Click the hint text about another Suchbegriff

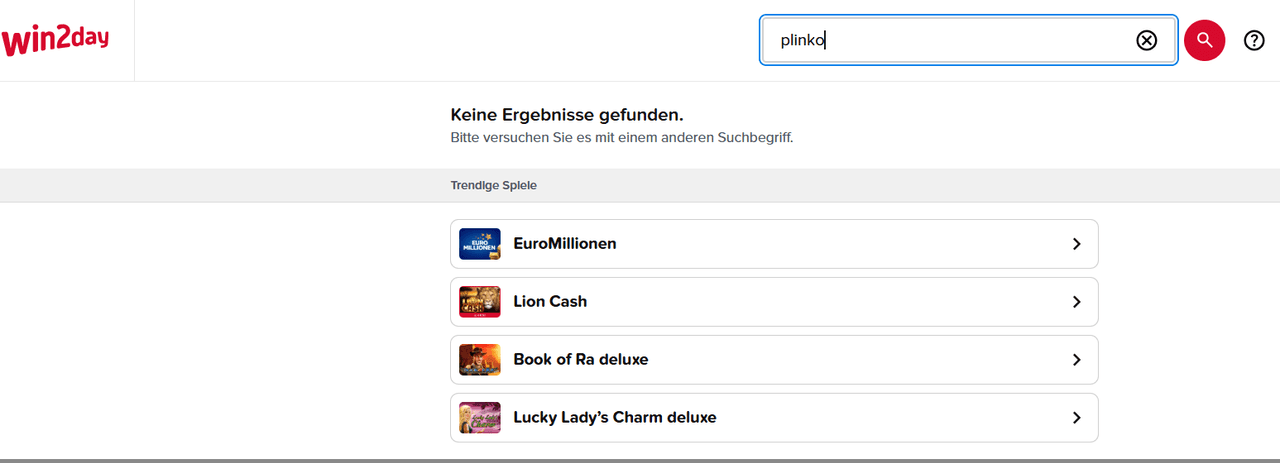tap(622, 138)
